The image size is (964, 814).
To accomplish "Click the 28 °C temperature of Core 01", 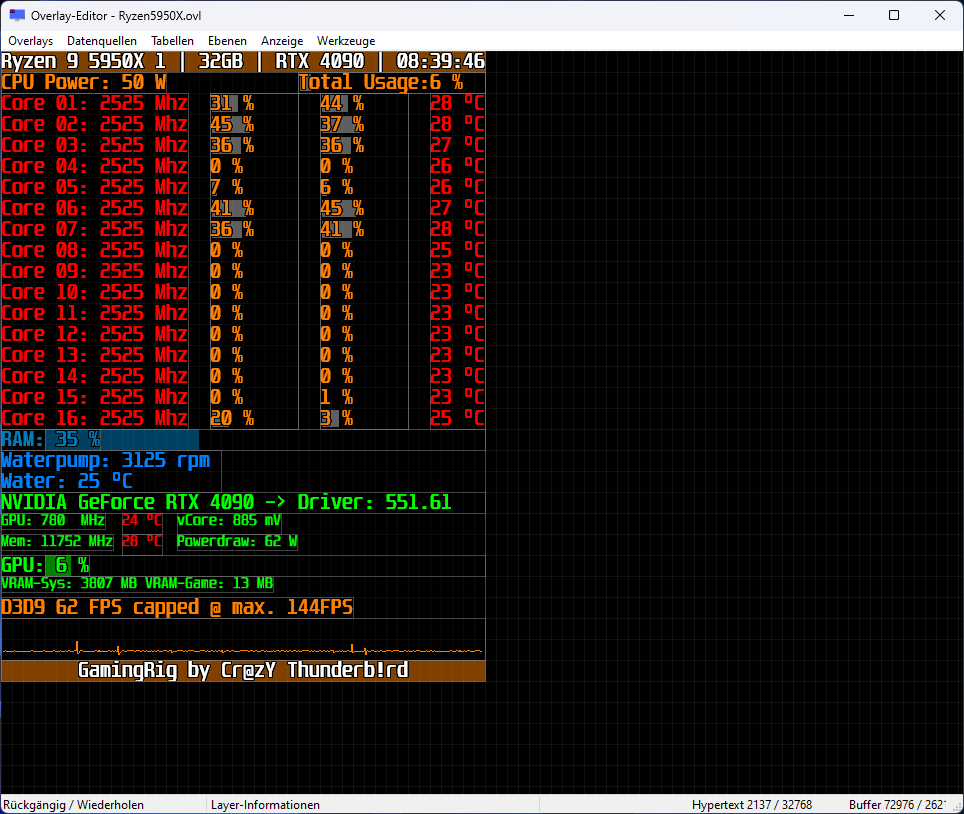I will coord(457,103).
